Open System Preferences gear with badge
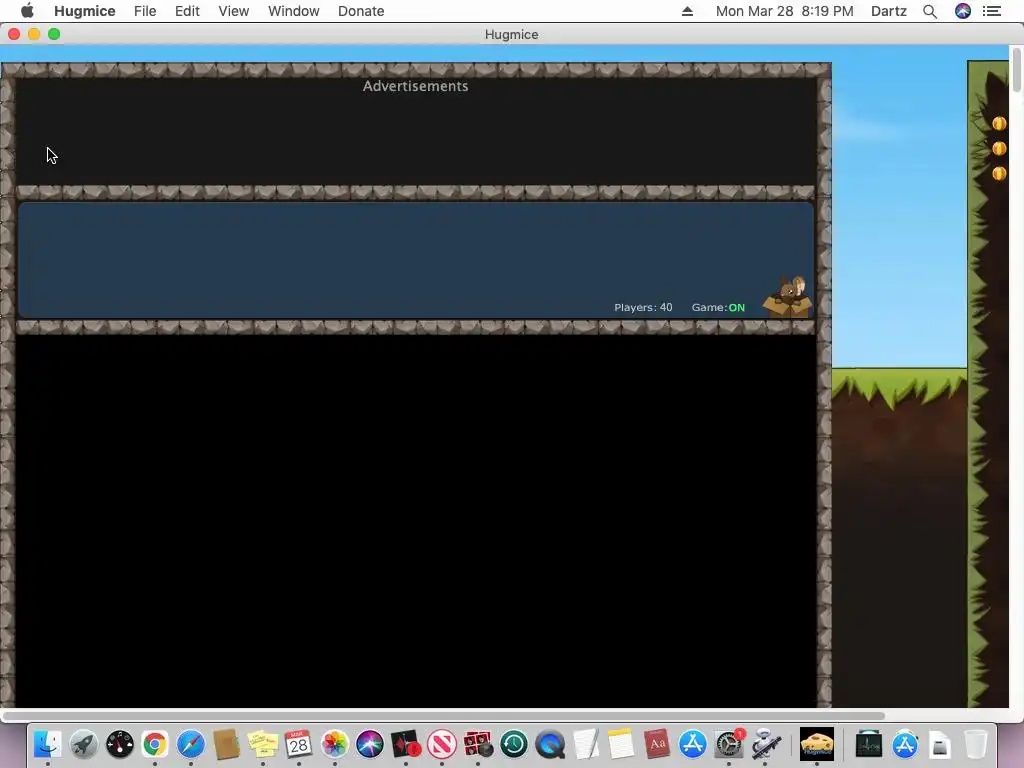 729,744
